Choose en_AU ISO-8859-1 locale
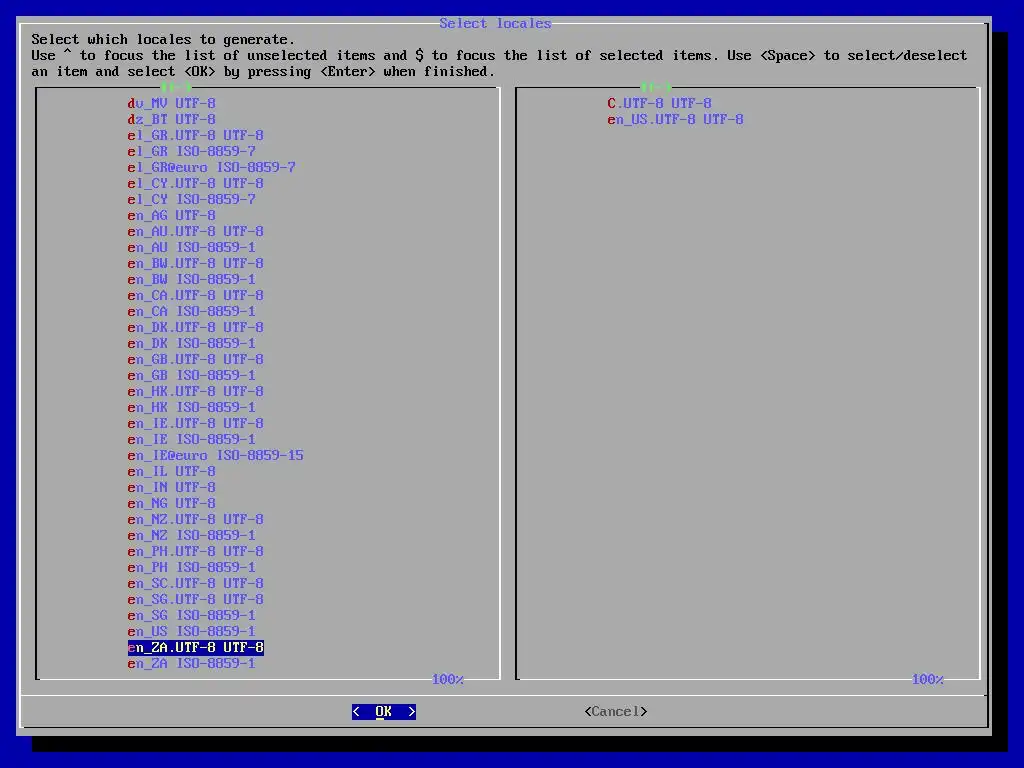The height and width of the screenshot is (768, 1024). pyautogui.click(x=192, y=247)
